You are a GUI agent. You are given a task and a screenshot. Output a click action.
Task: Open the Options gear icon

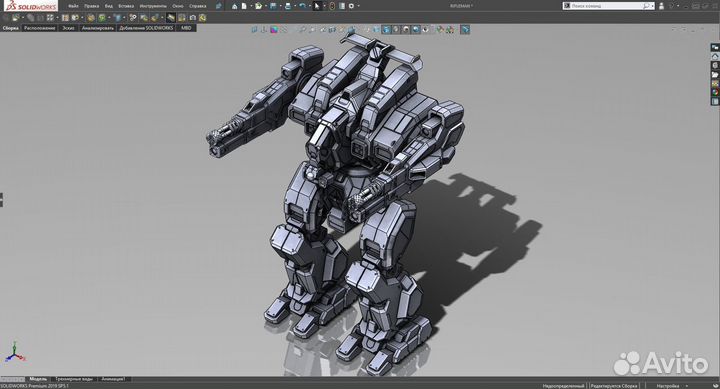click(351, 6)
